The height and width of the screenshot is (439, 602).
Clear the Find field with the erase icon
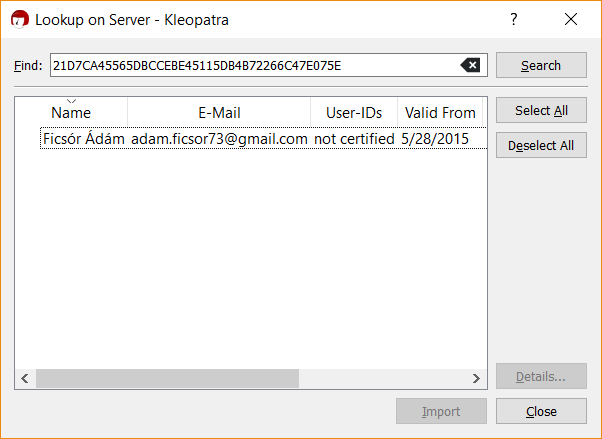pyautogui.click(x=470, y=66)
